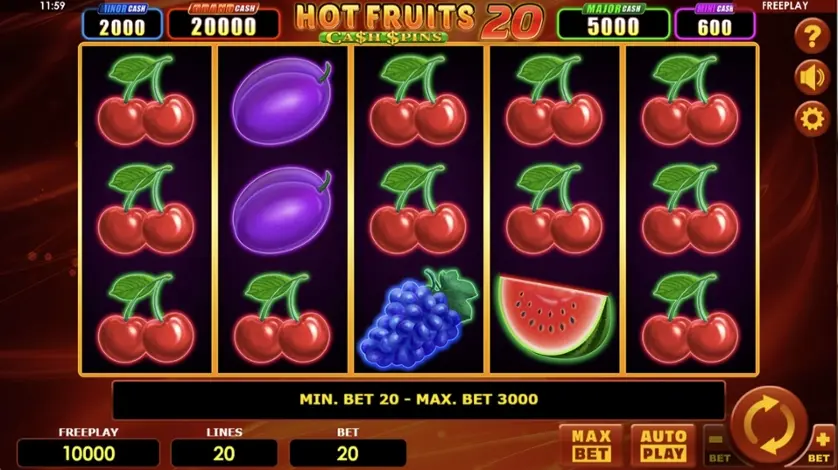838x470 pixels.
Task: Spin the reels with the circular arrows button
Action: pos(769,426)
